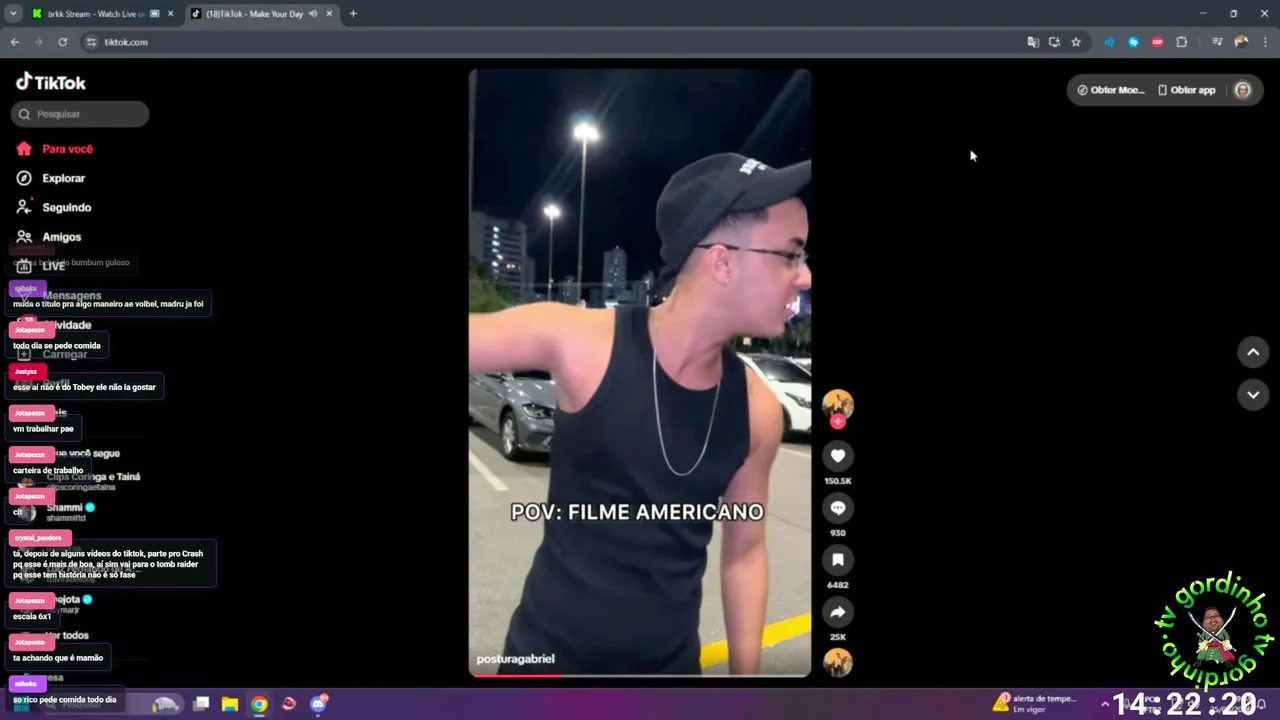Expand the system tray hidden icons chevron
The width and height of the screenshot is (1280, 720).
(x=1105, y=704)
